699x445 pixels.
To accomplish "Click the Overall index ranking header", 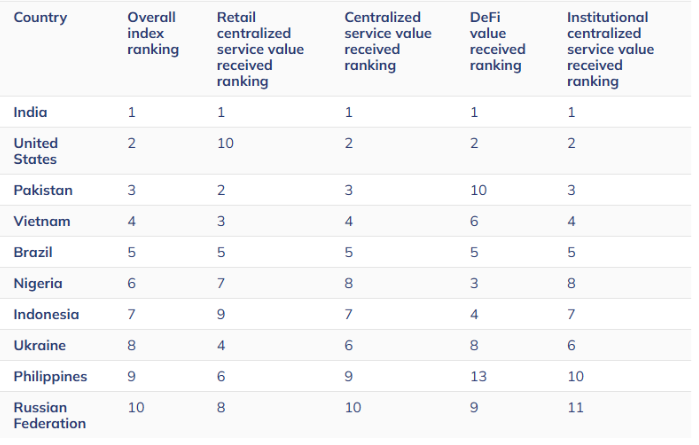I will (x=153, y=34).
